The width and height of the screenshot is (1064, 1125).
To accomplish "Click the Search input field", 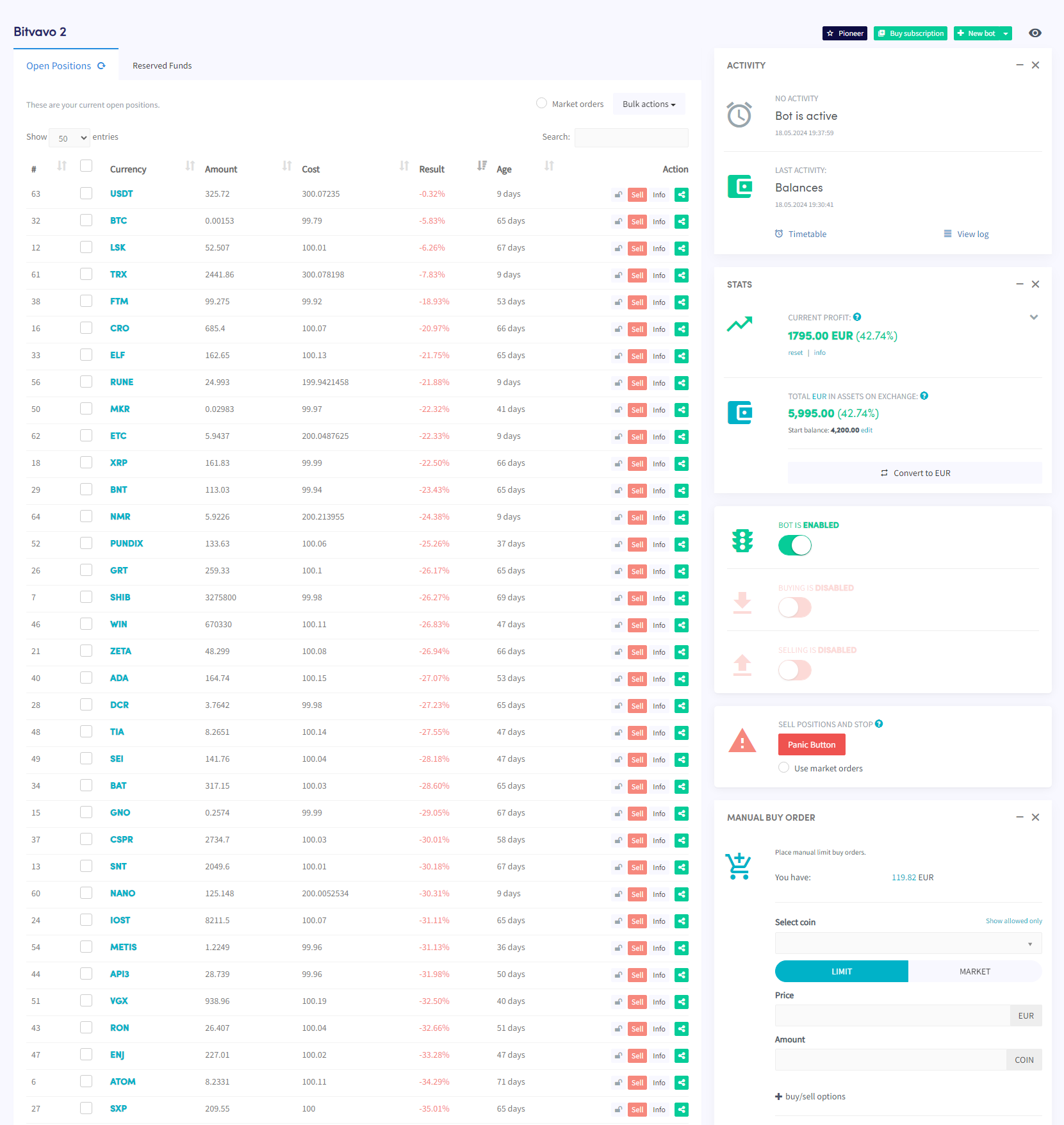I will pyautogui.click(x=632, y=138).
